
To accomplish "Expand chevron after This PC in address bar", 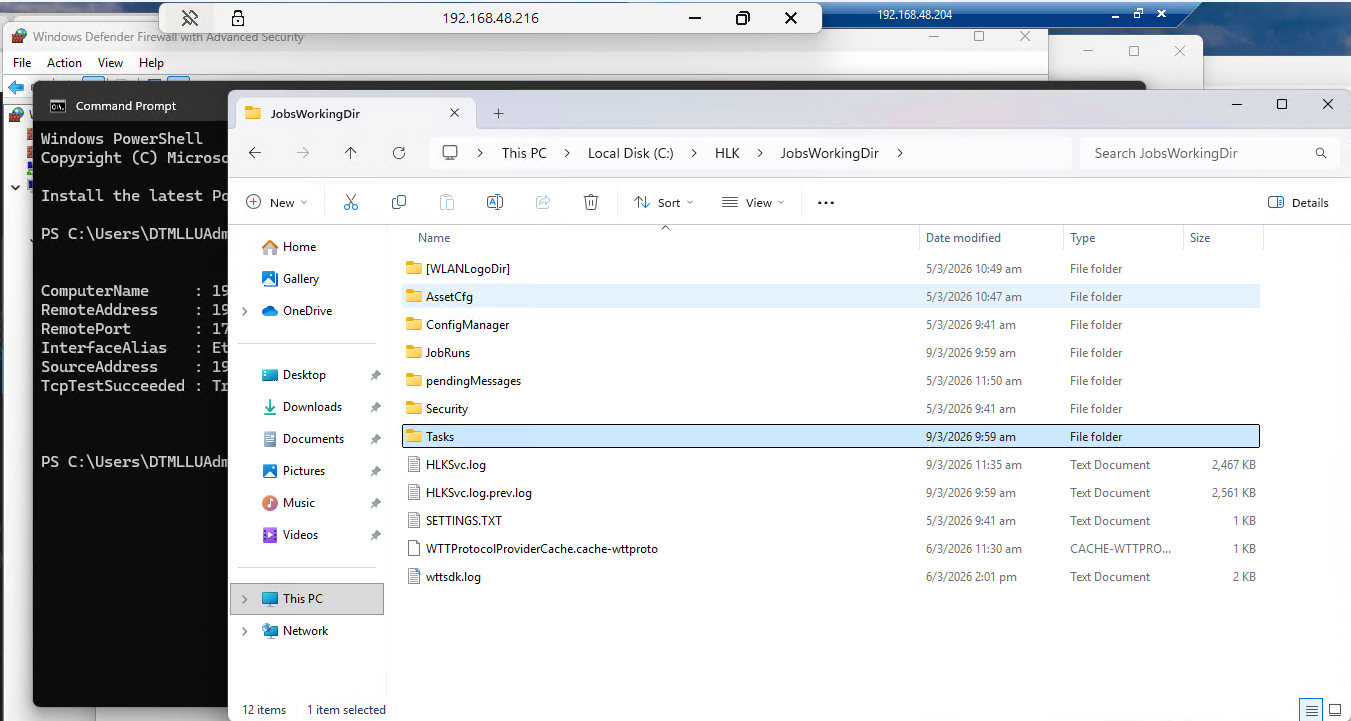I will (x=567, y=153).
